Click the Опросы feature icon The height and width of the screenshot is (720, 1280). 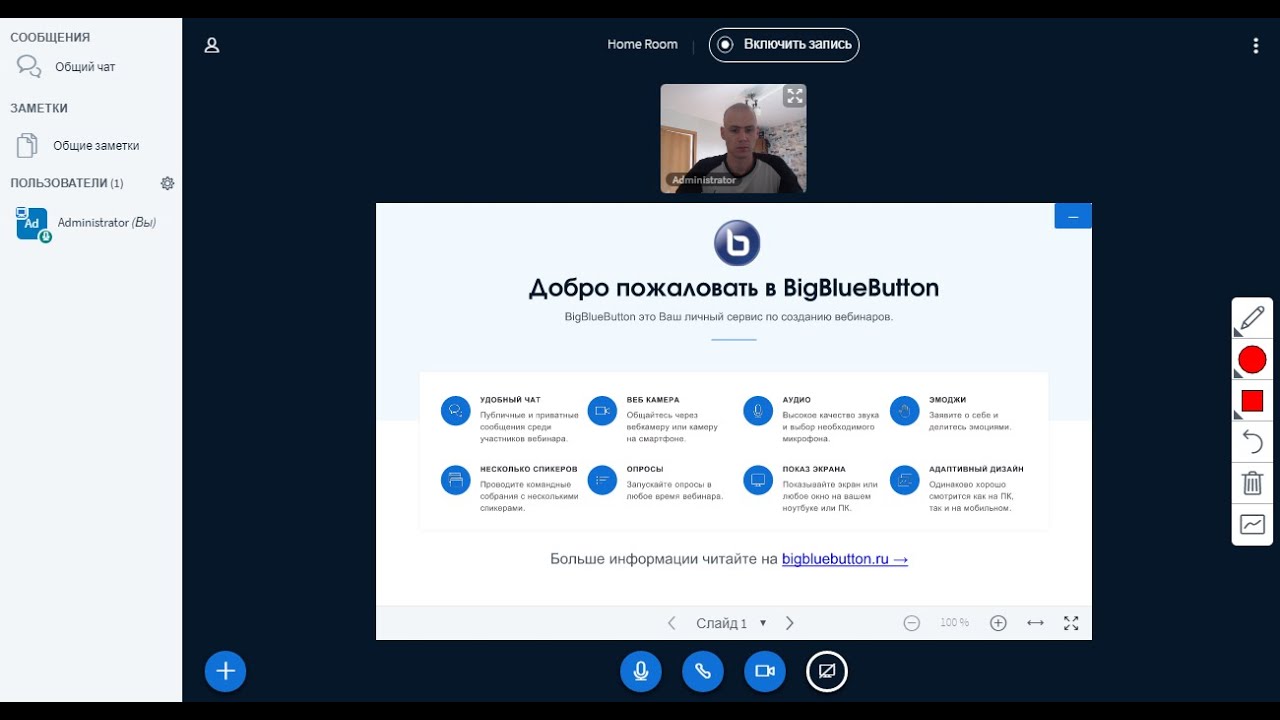pos(602,480)
